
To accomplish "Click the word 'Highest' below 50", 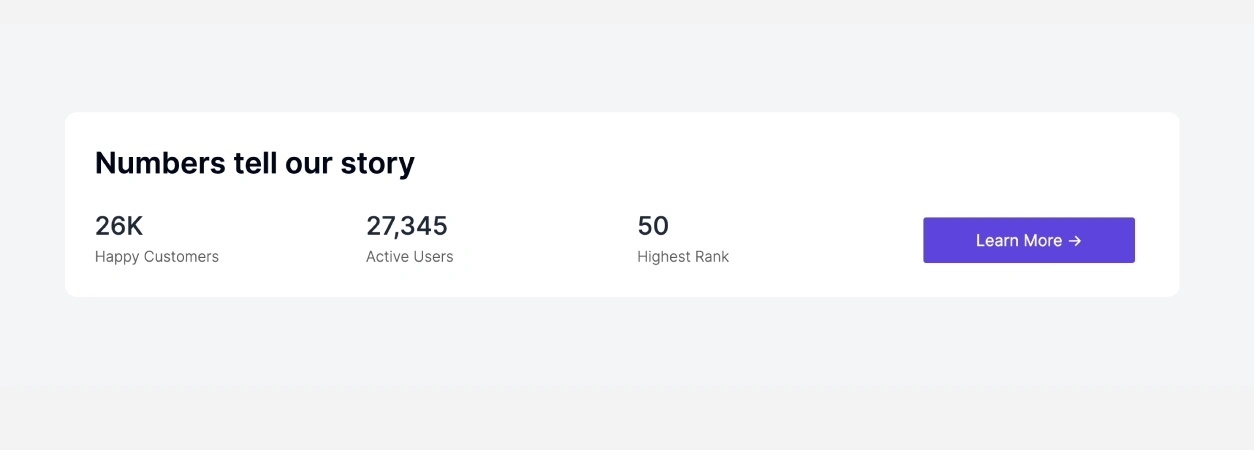I will (663, 257).
